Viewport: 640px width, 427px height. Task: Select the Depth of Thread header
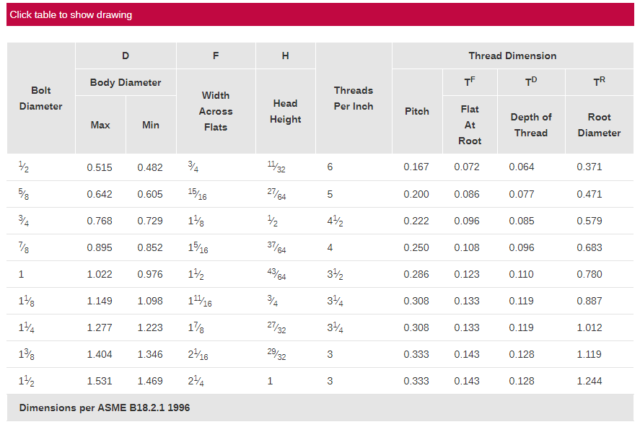click(531, 125)
